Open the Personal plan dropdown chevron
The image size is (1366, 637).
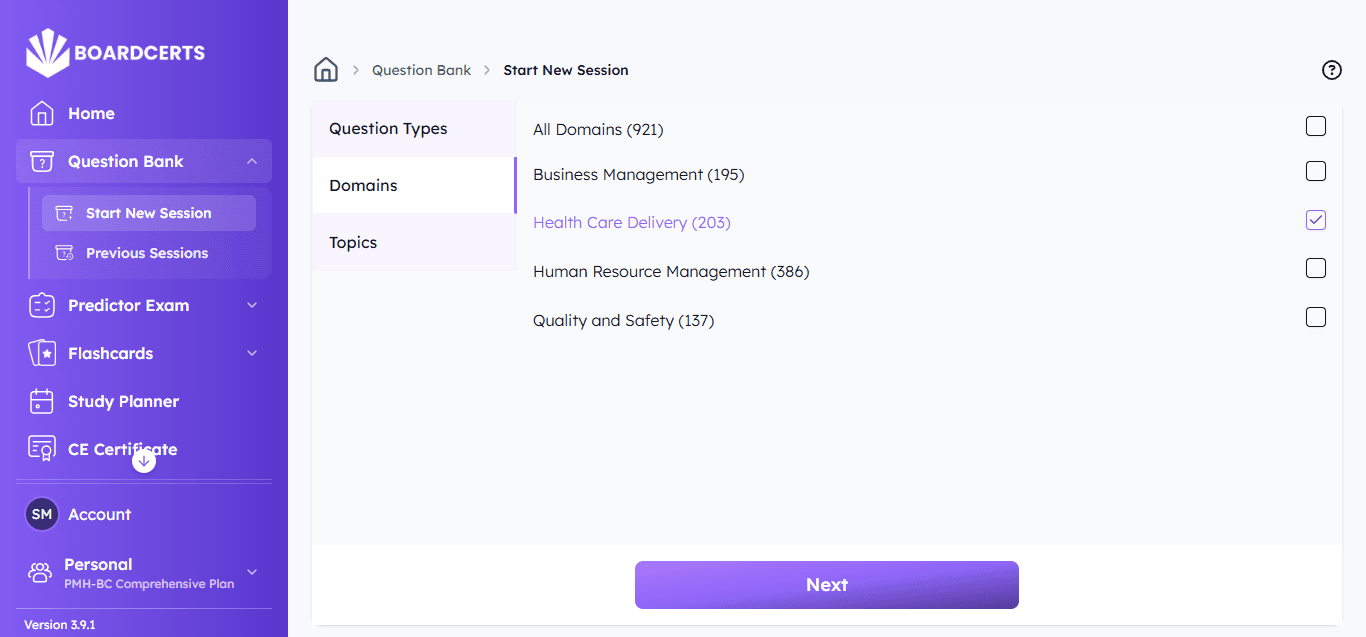pos(252,572)
